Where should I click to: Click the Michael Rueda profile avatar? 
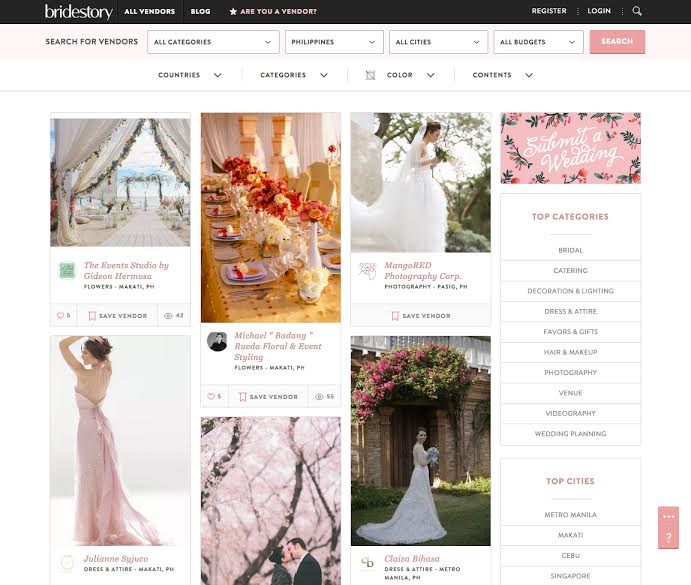[x=217, y=341]
